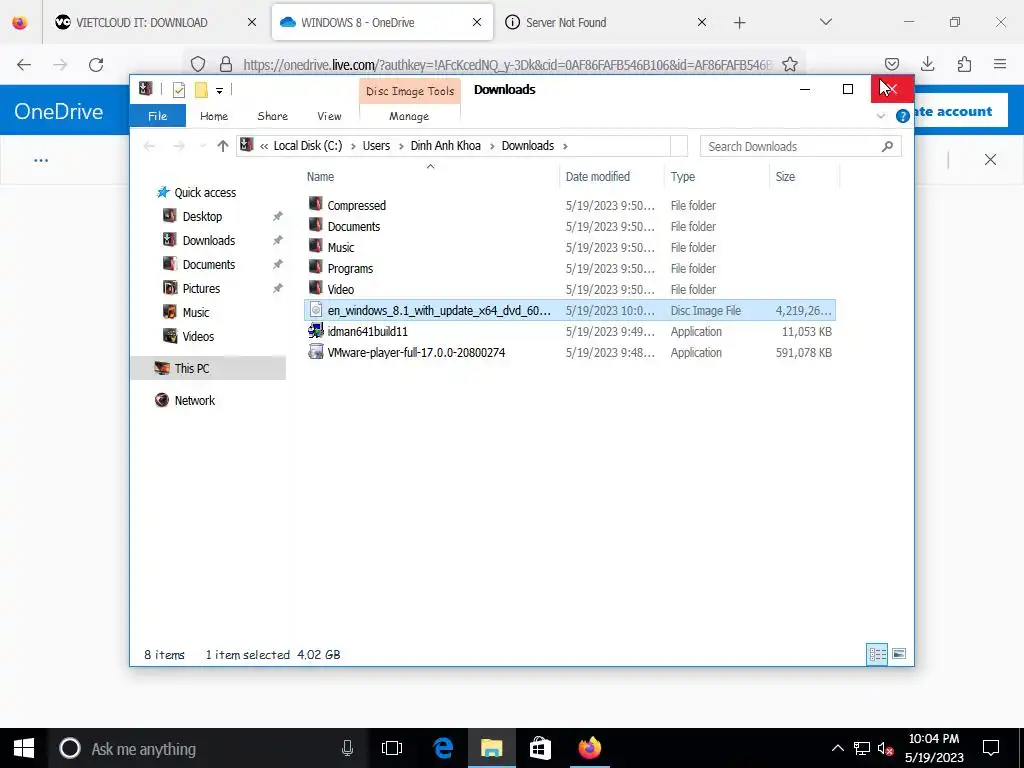Click Local Disk (C:) in the address path
This screenshot has height=768, width=1024.
308,146
